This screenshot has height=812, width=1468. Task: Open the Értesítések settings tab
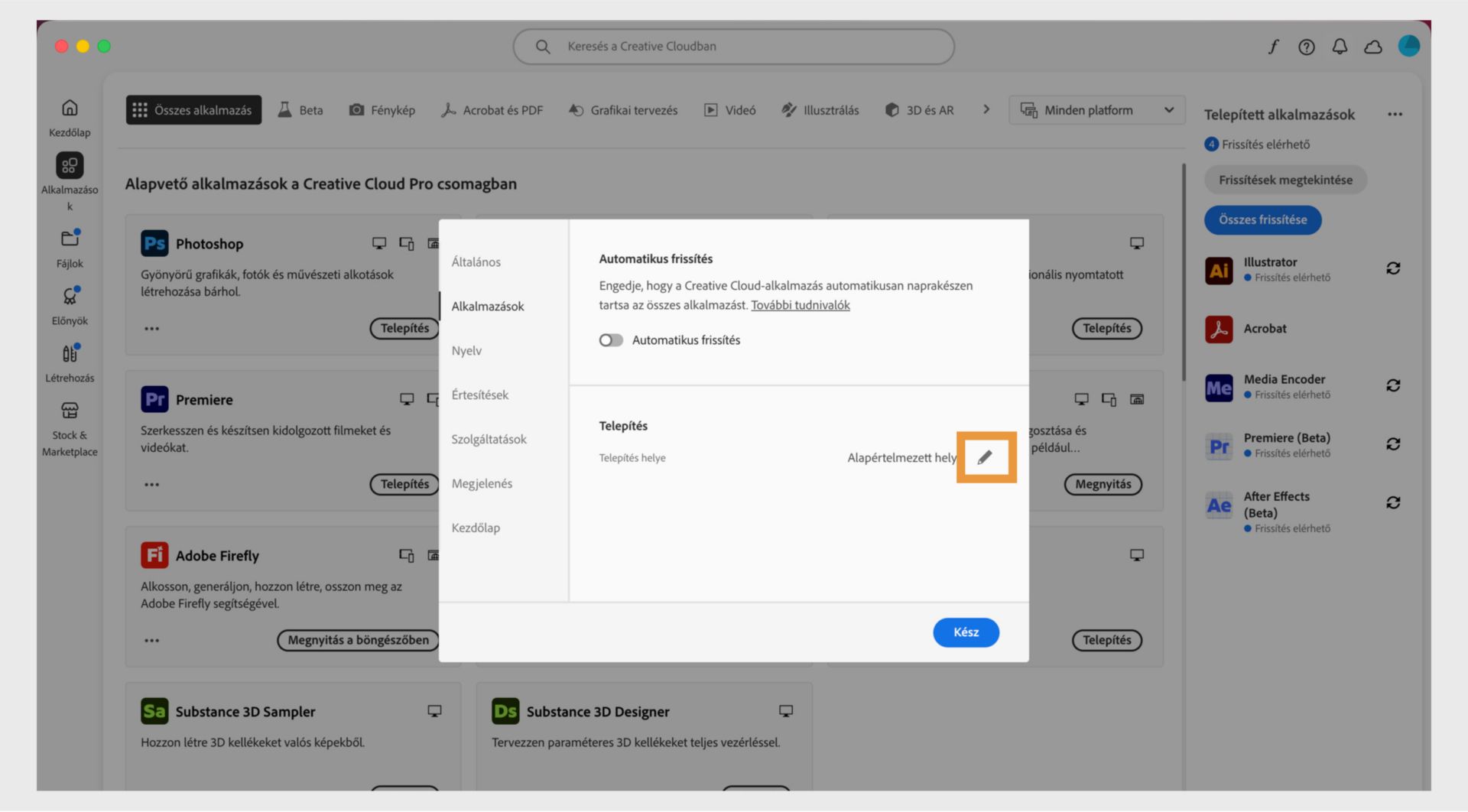tap(479, 395)
